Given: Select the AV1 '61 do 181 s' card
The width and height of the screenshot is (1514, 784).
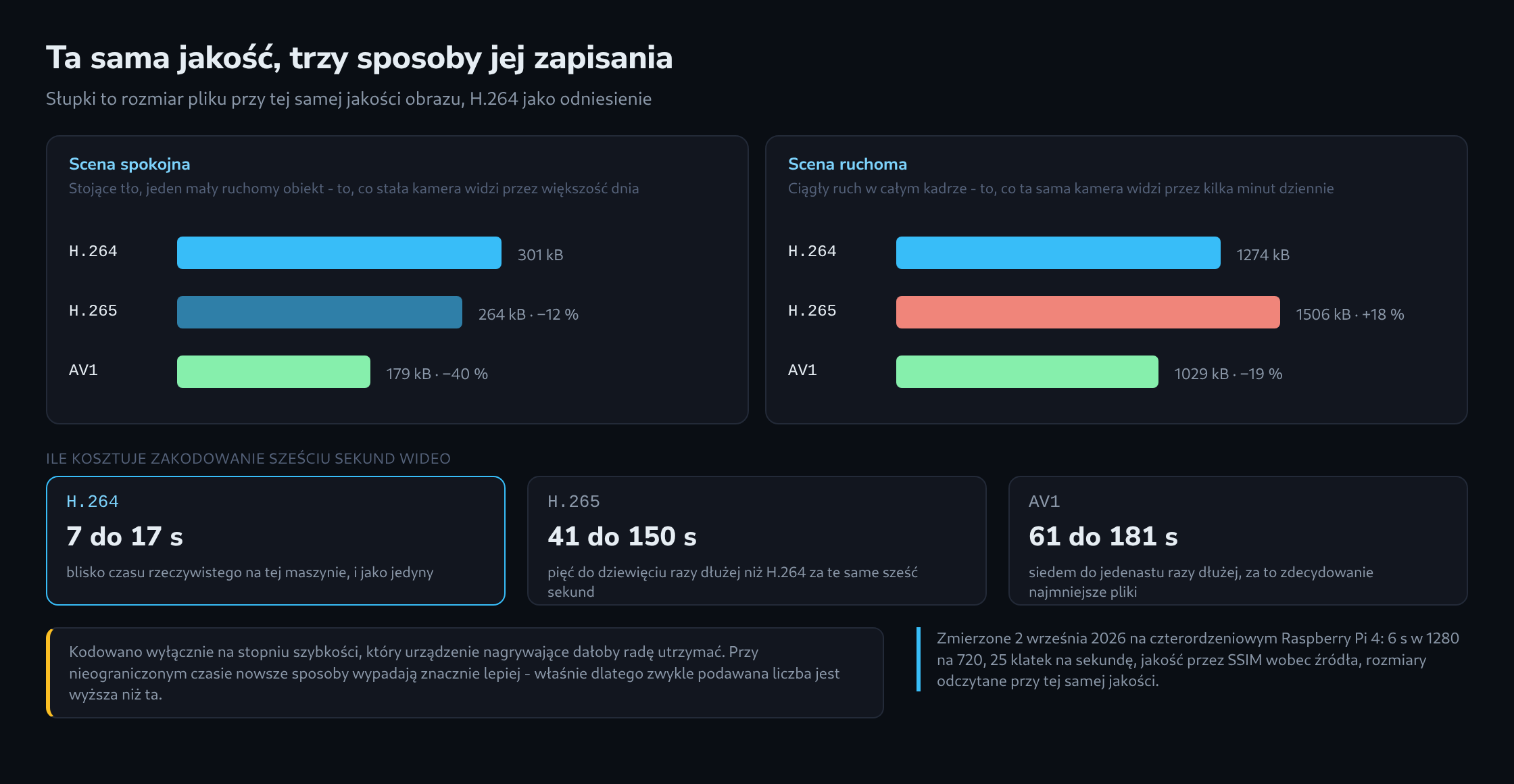Looking at the screenshot, I should 1238,541.
